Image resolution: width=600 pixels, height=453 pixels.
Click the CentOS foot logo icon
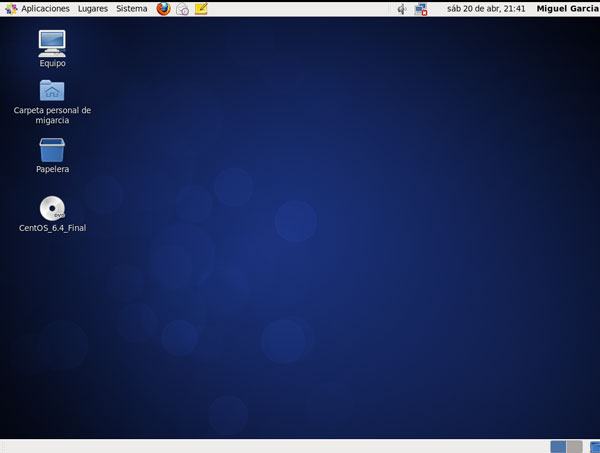(11, 9)
